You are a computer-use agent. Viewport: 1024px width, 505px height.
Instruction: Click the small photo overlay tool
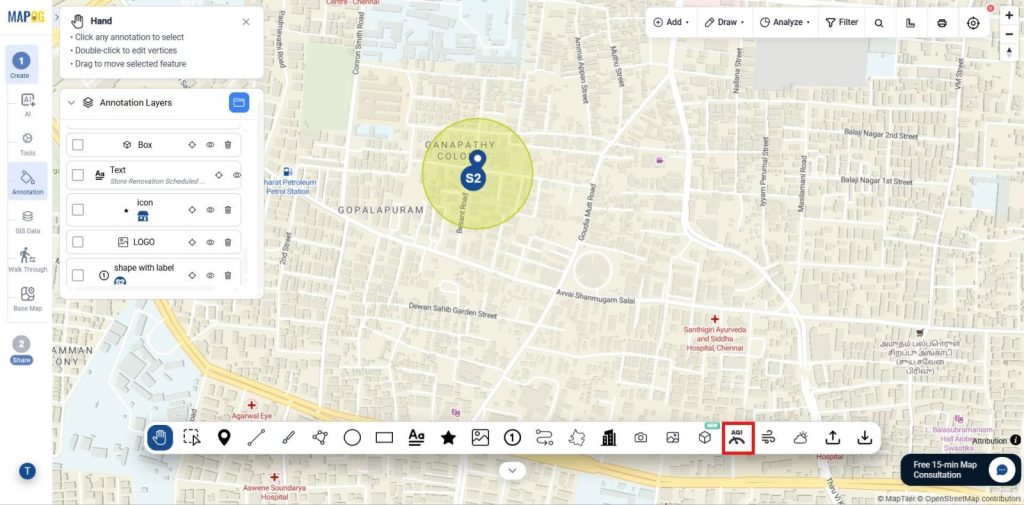click(673, 438)
